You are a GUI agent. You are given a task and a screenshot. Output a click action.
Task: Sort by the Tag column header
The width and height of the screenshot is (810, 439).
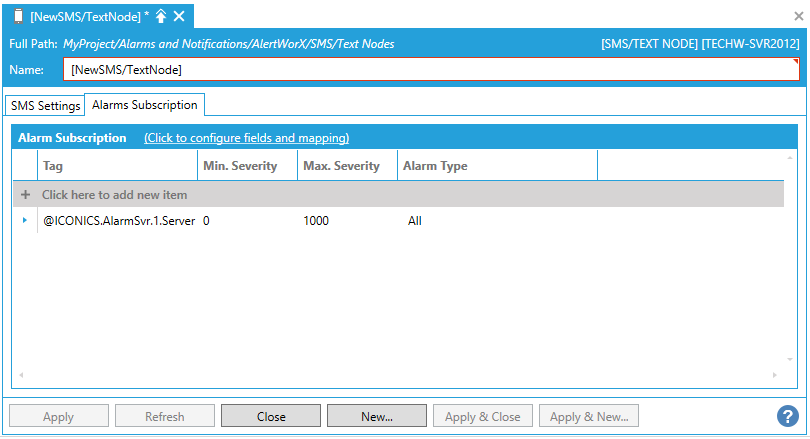118,166
